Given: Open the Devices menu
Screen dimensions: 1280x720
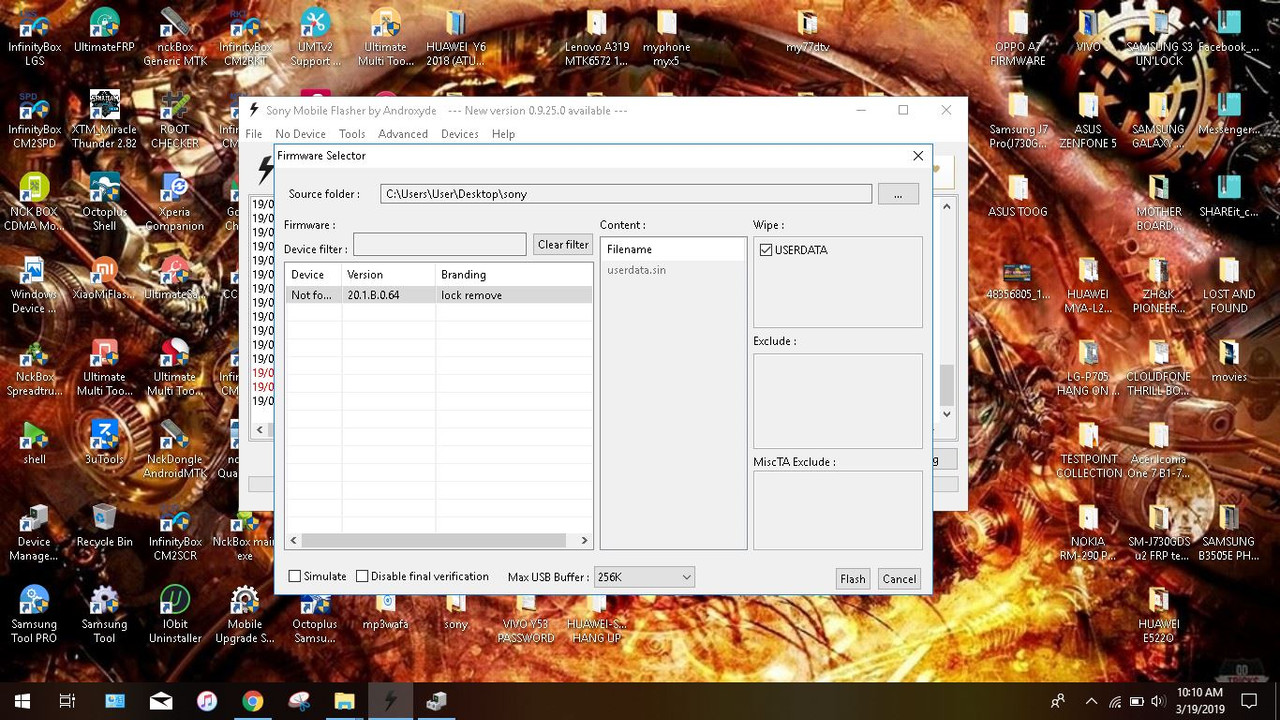Looking at the screenshot, I should tap(460, 134).
